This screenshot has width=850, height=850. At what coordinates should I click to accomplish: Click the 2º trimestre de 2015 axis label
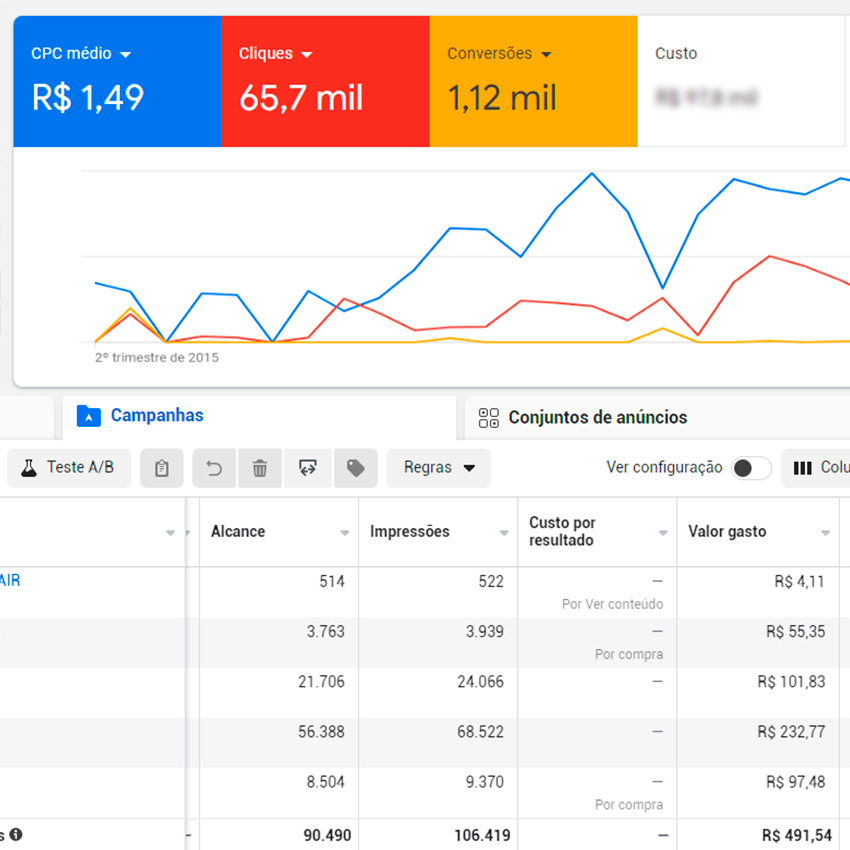[157, 358]
